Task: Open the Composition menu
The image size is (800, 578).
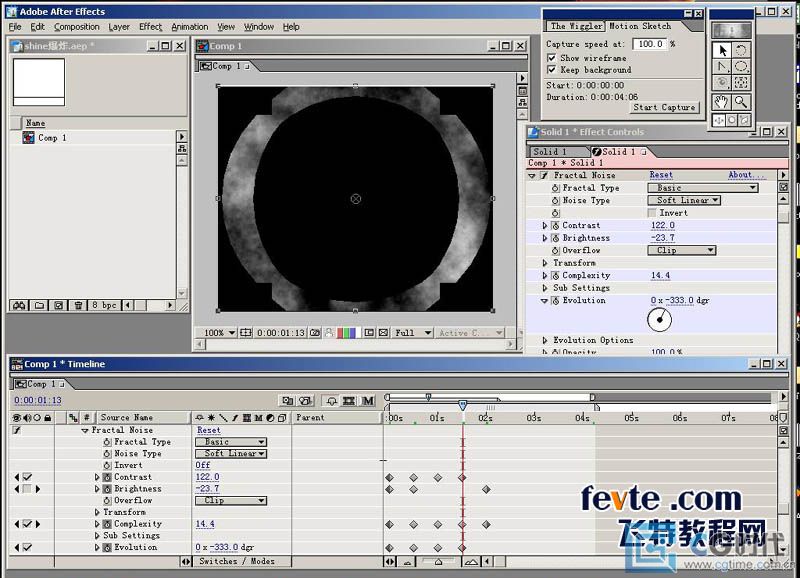Action: 77,27
